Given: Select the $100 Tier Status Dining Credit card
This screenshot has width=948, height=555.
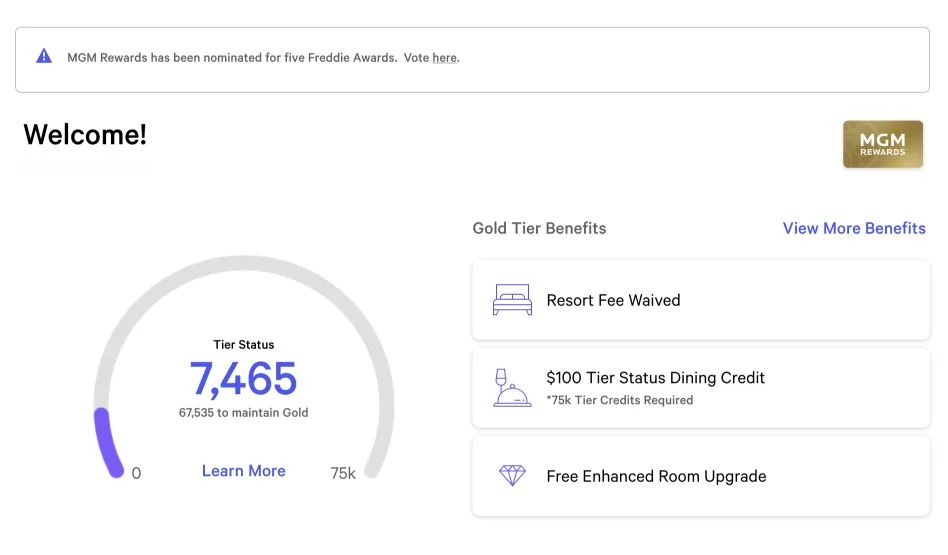Looking at the screenshot, I should pyautogui.click(x=701, y=388).
